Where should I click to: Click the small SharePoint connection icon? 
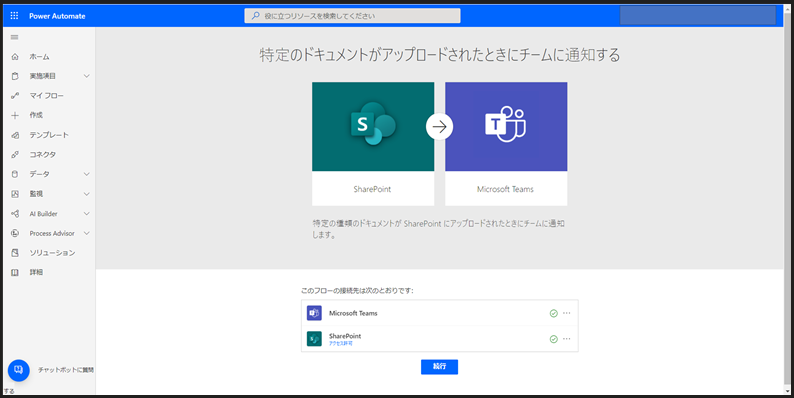[314, 339]
